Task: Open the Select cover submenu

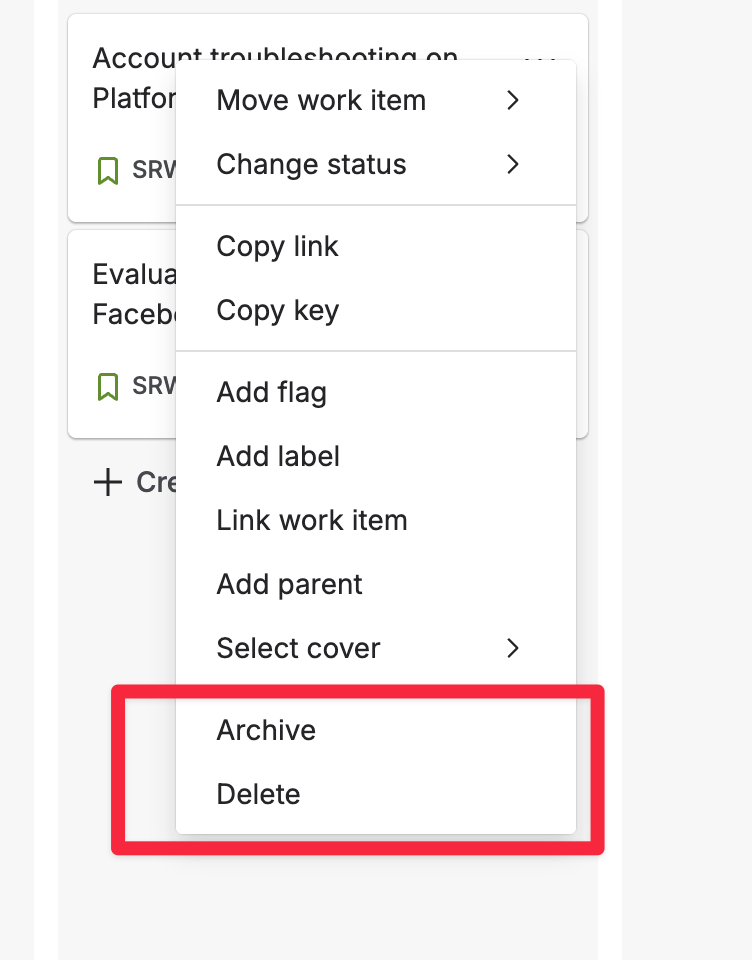Action: coord(375,648)
